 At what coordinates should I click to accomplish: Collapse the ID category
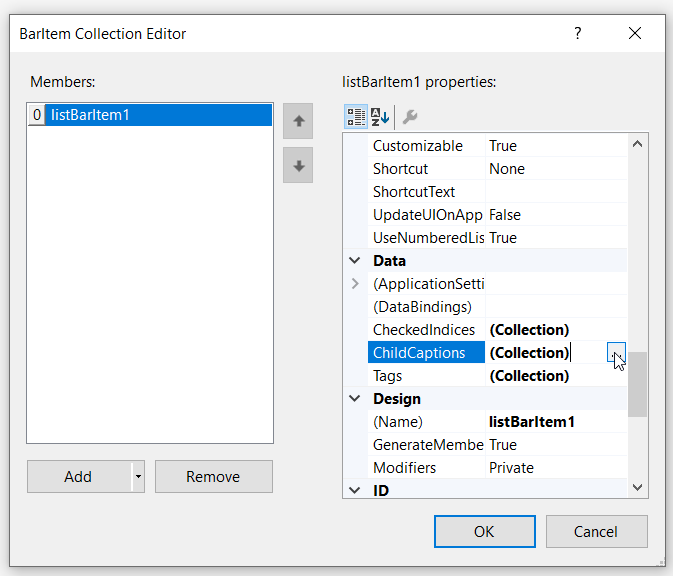[355, 490]
